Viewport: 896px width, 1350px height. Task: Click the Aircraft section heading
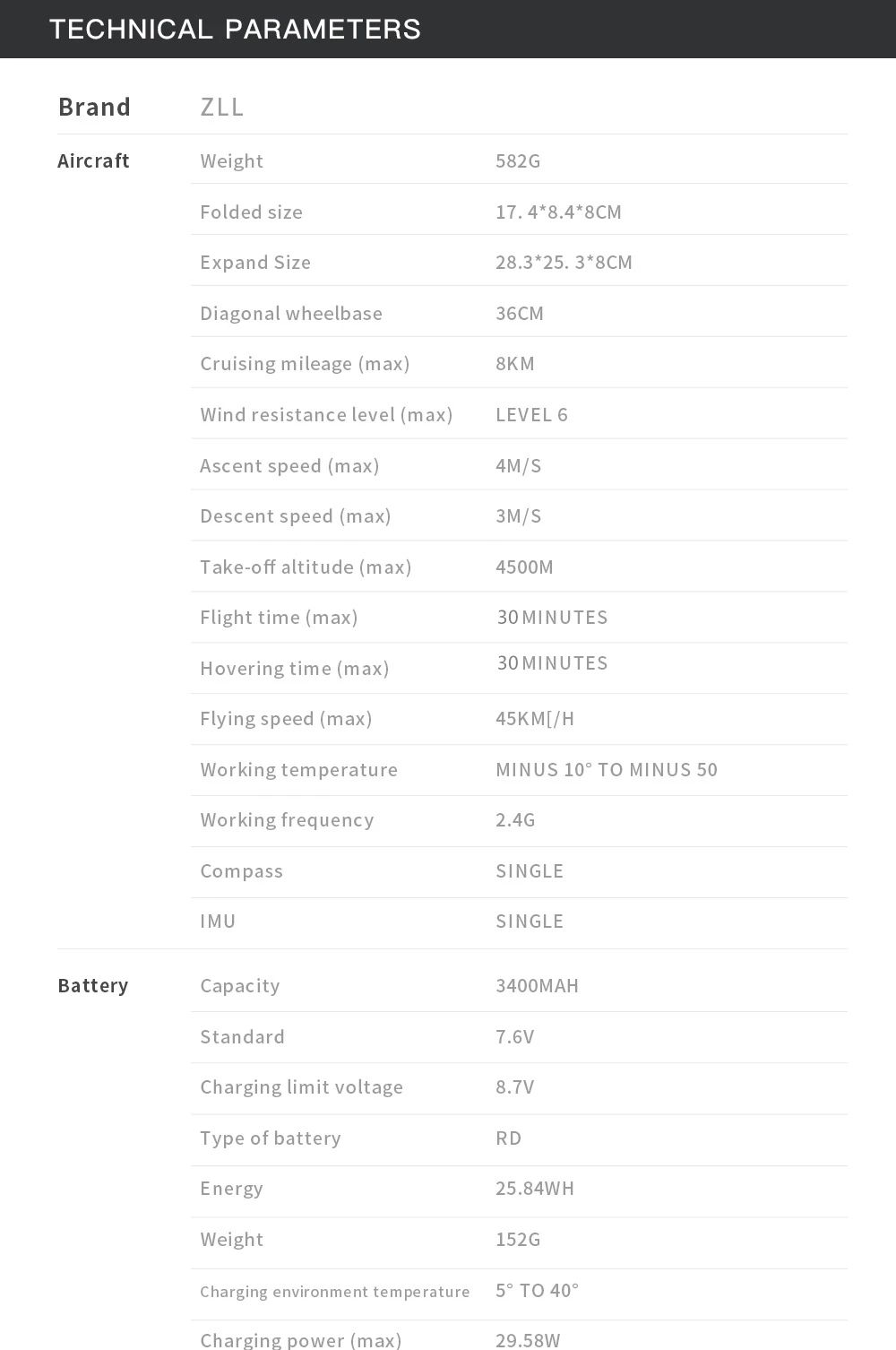pyautogui.click(x=93, y=161)
